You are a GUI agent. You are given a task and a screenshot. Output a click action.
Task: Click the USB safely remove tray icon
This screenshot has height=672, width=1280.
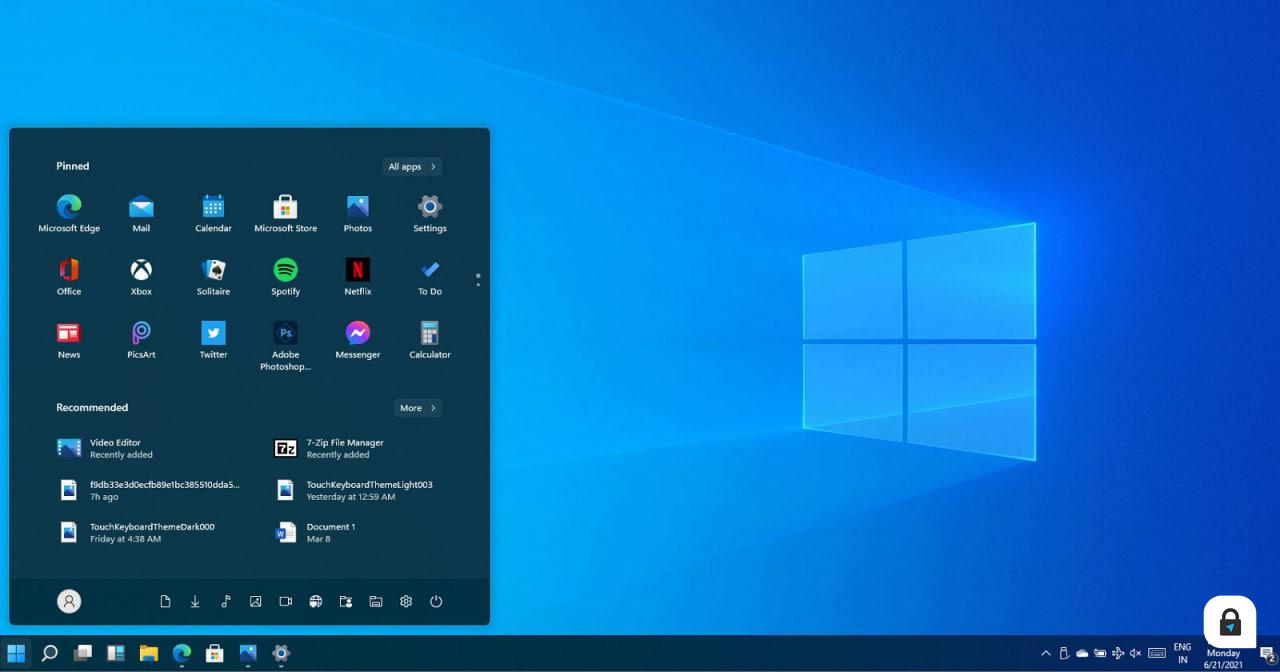(1064, 653)
